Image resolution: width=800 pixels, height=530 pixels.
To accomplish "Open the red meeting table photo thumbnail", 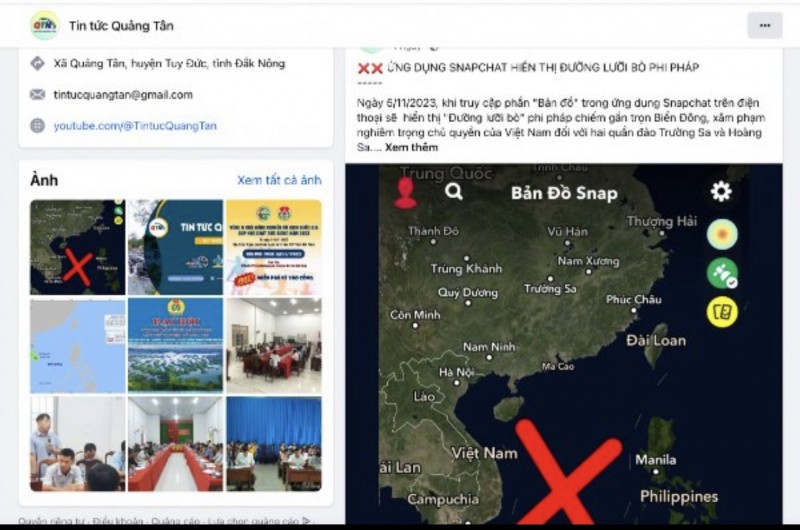I will coord(176,444).
